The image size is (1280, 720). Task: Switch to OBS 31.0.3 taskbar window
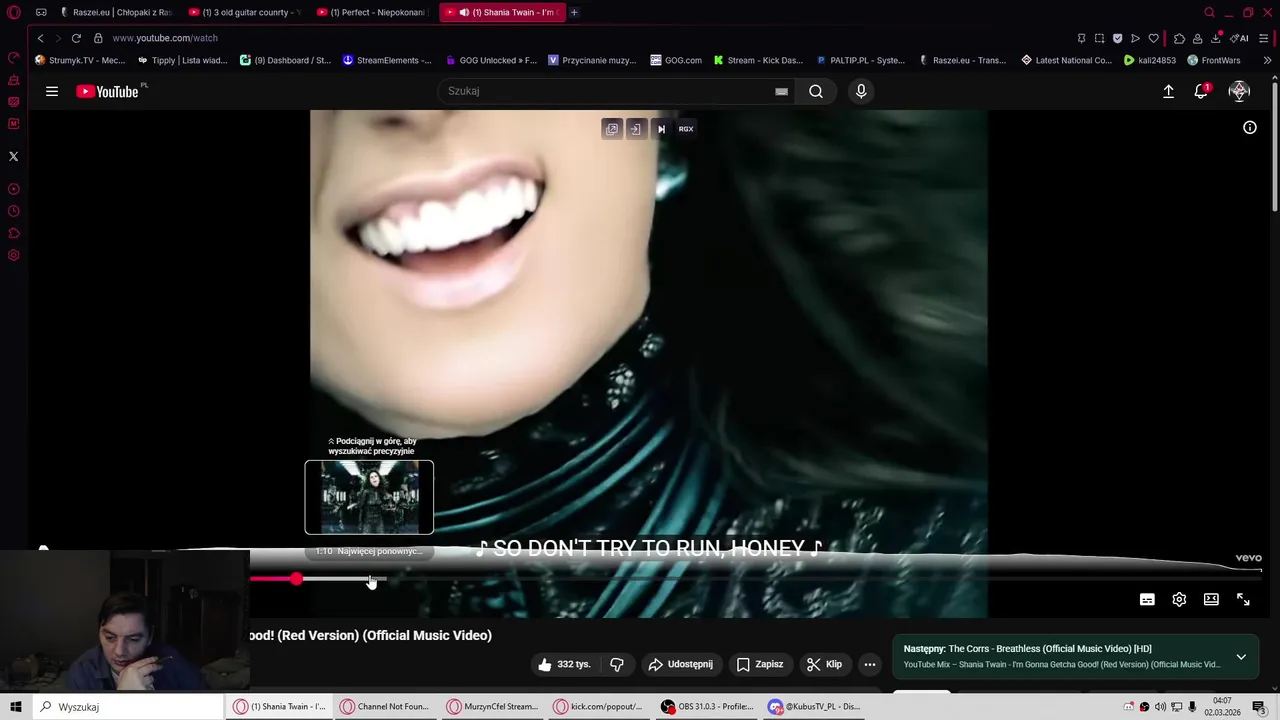(x=707, y=707)
